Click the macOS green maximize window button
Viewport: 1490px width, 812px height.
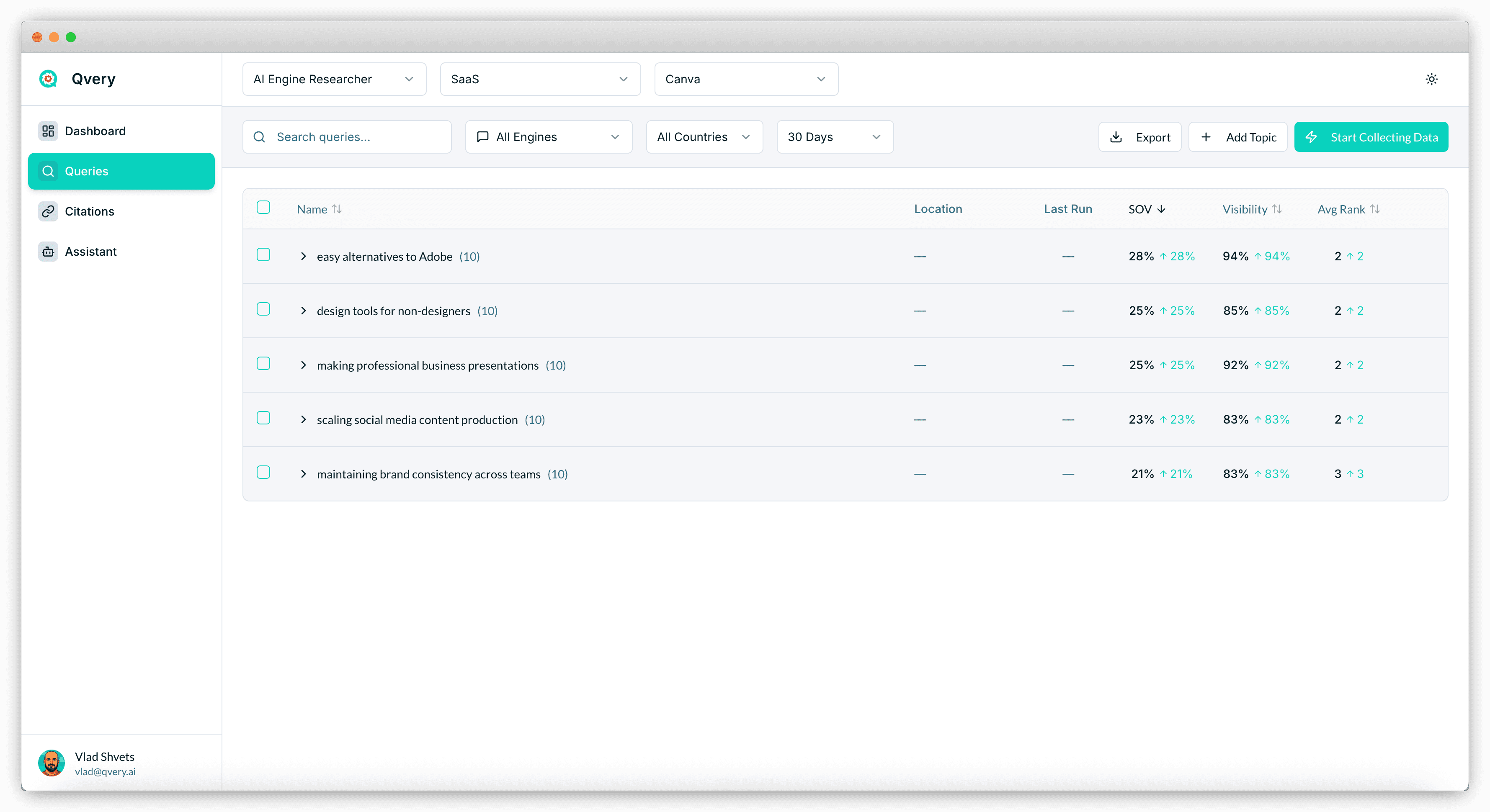tap(71, 37)
